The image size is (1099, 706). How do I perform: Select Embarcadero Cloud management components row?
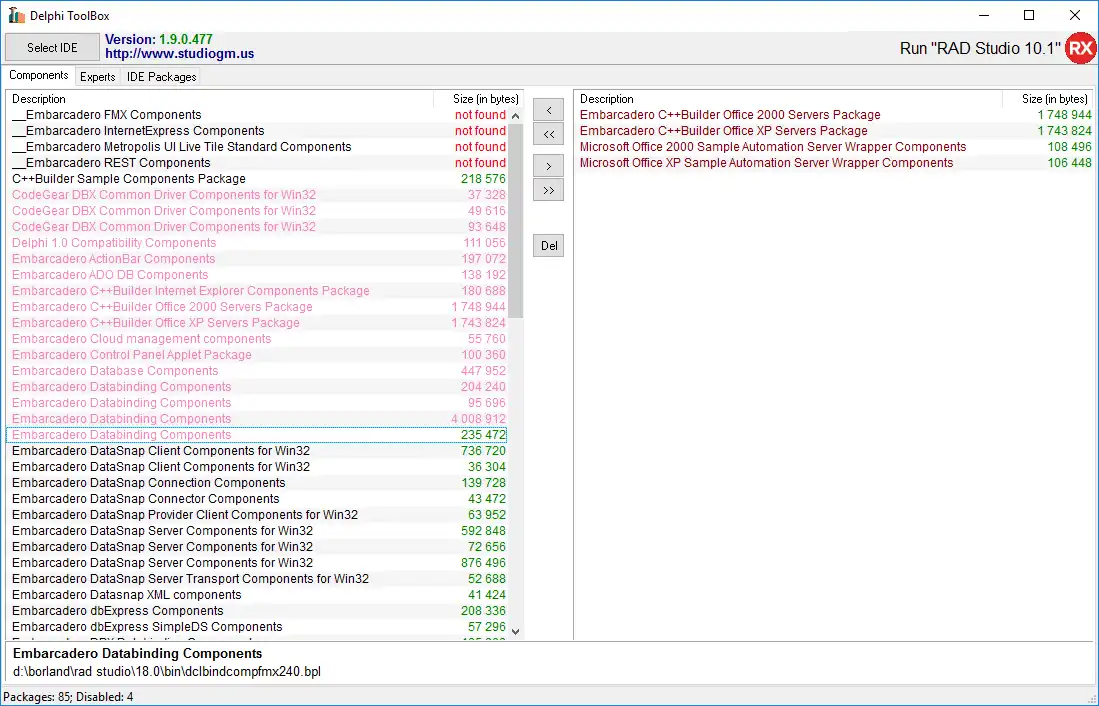click(258, 339)
